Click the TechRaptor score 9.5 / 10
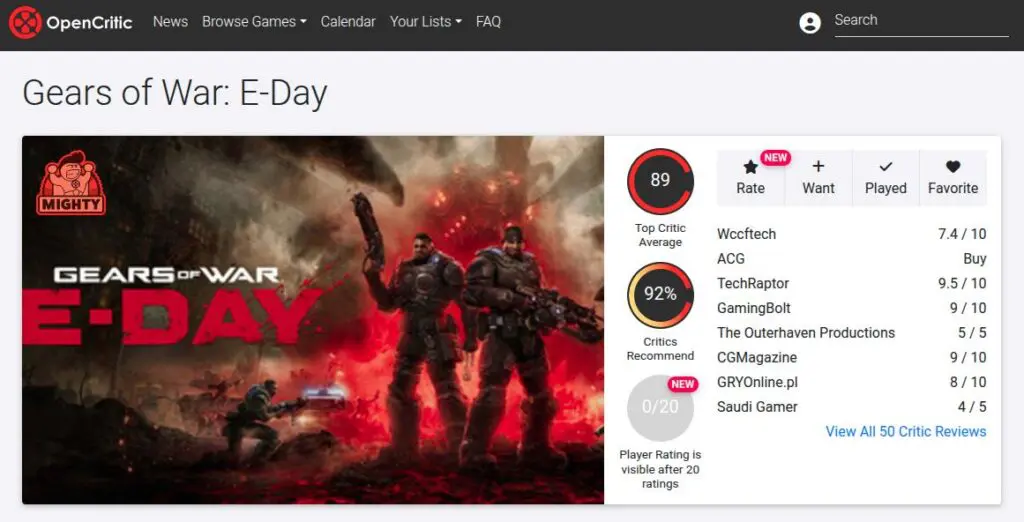This screenshot has height=522, width=1024. tap(962, 284)
